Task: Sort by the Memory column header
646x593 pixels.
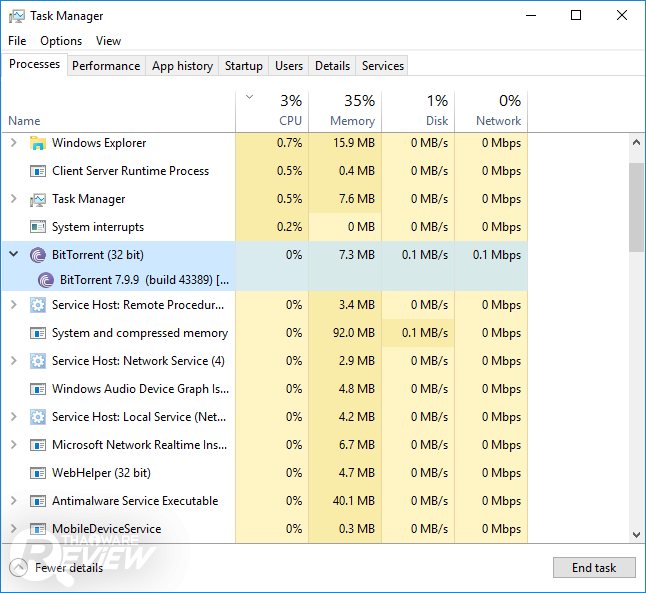Action: coord(345,111)
